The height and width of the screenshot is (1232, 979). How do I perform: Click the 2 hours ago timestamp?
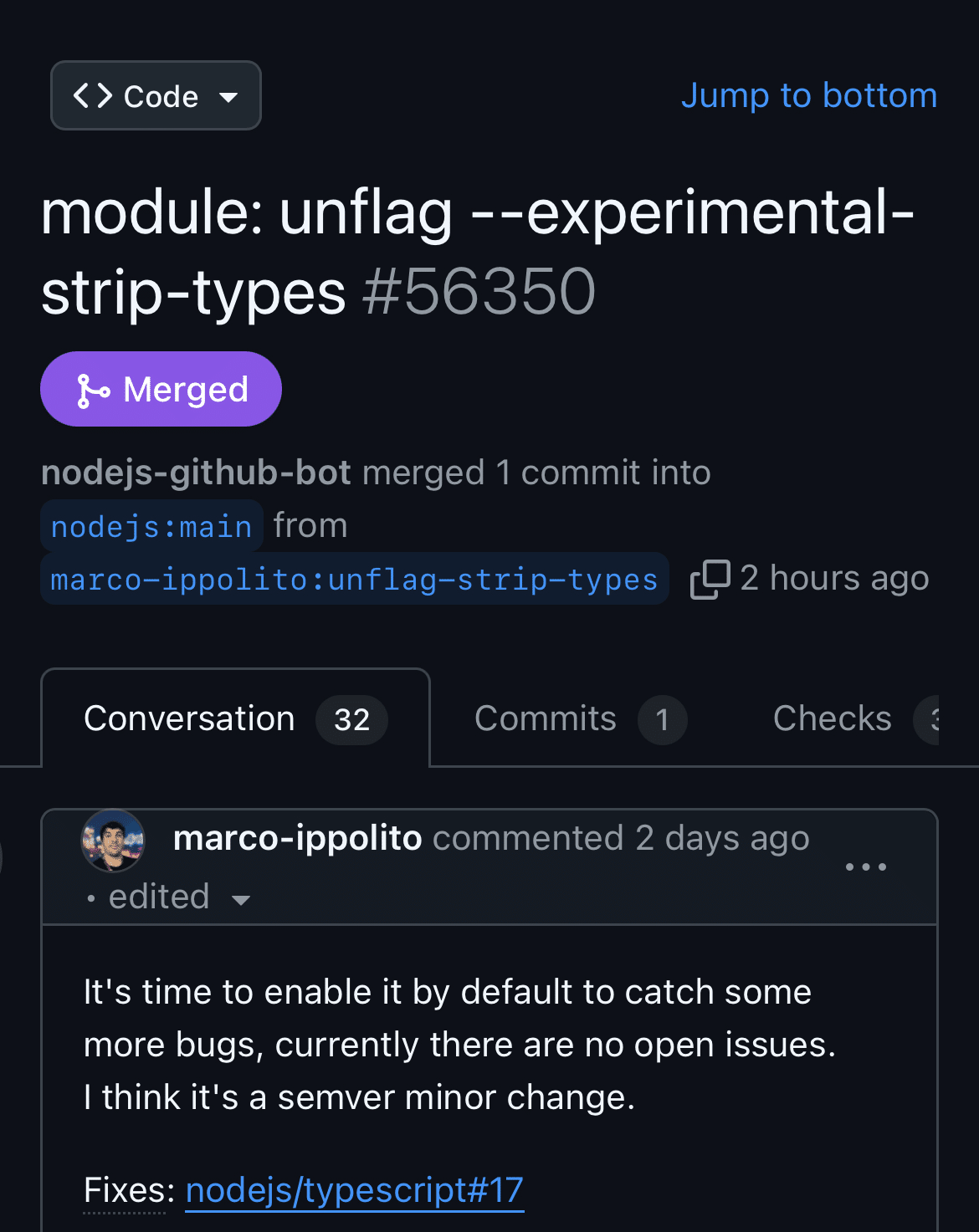[833, 578]
